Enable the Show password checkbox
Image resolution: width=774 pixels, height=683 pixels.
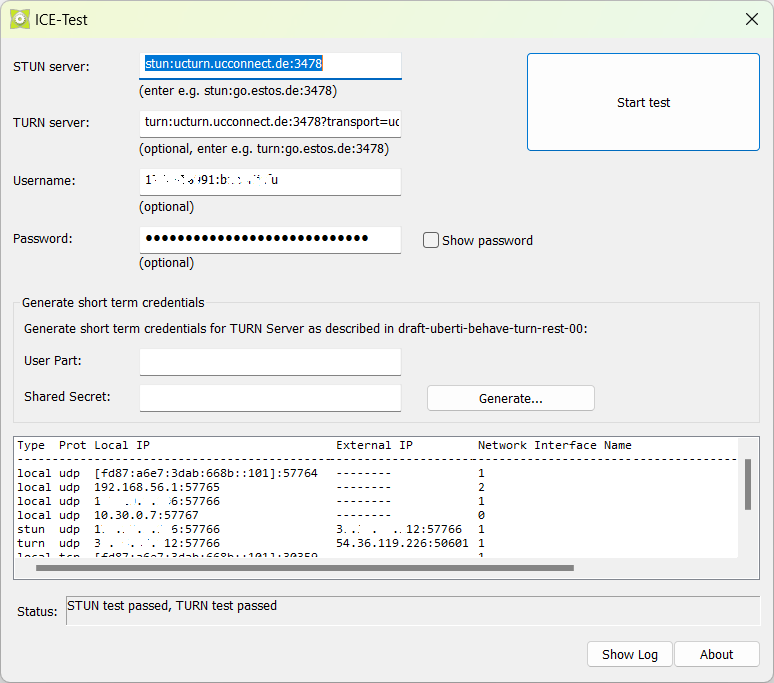click(x=431, y=240)
